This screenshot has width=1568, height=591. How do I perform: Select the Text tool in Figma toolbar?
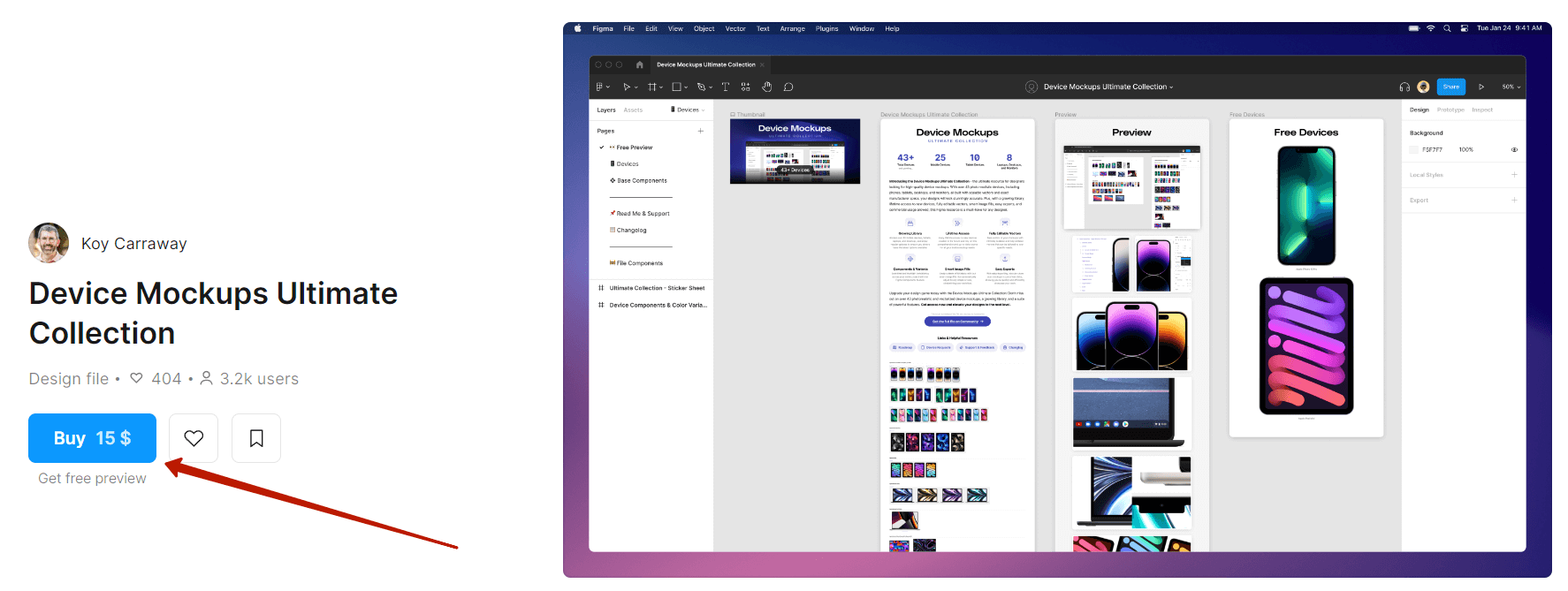click(x=725, y=87)
